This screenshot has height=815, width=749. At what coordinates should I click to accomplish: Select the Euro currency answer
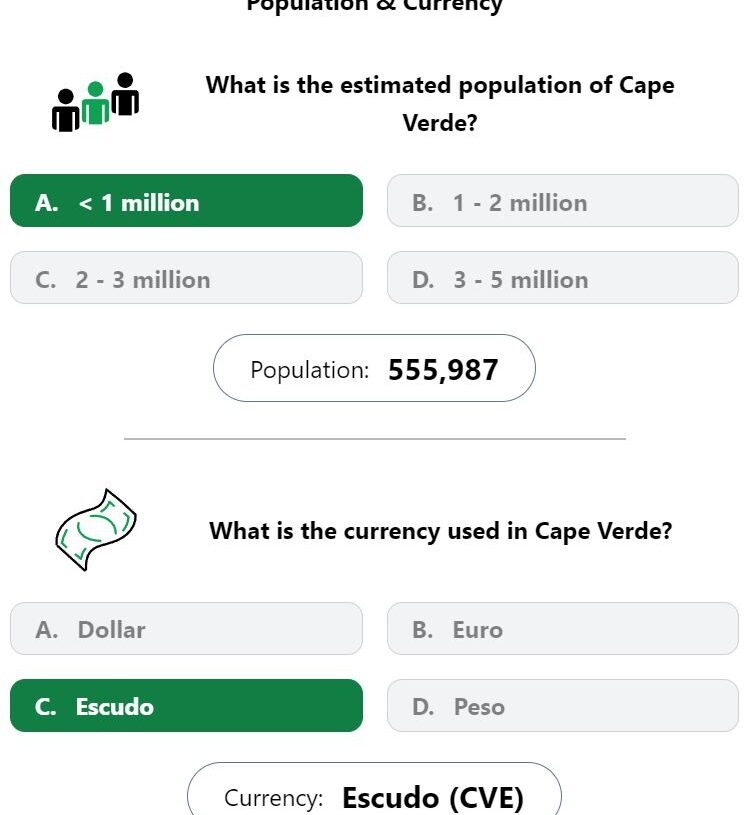pyautogui.click(x=563, y=628)
